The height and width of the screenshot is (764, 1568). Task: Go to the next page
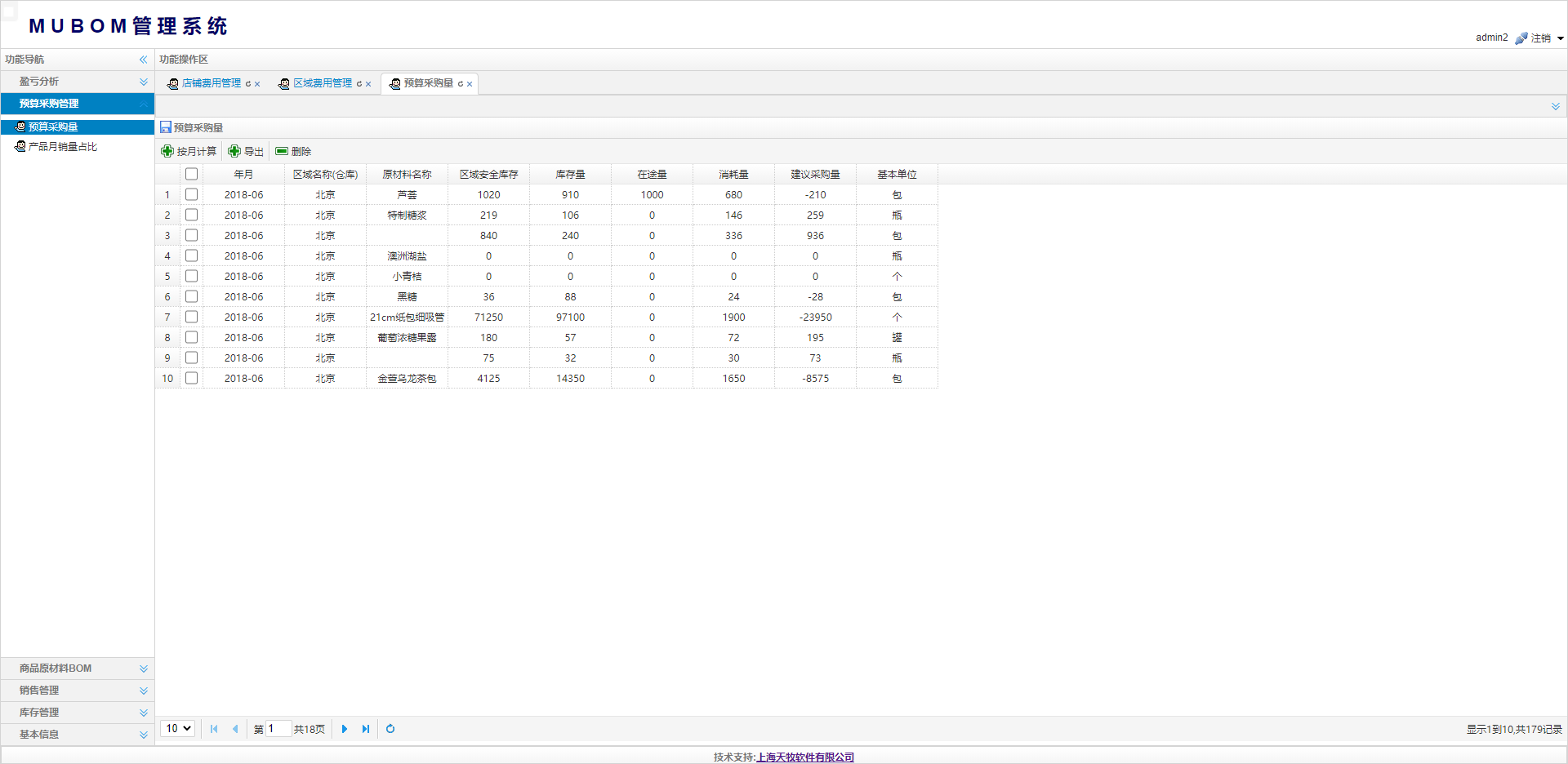coord(345,729)
